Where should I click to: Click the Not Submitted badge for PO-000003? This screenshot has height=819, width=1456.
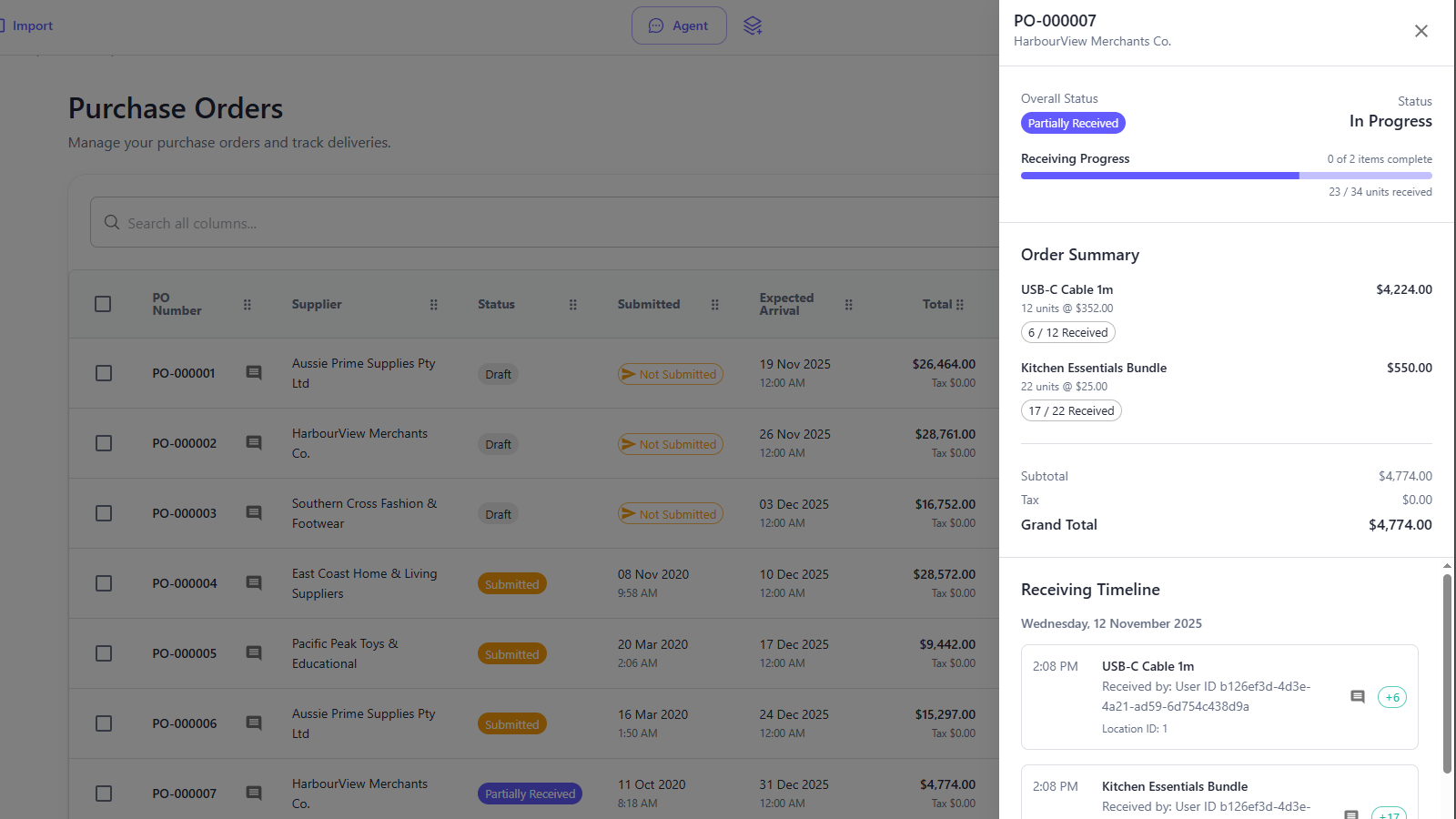671,514
